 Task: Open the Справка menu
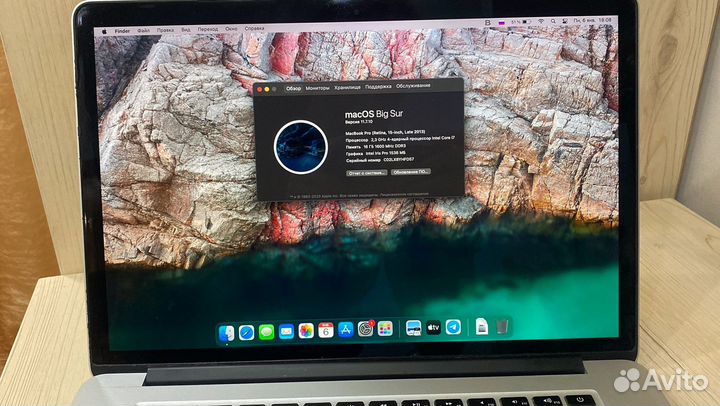pos(254,28)
